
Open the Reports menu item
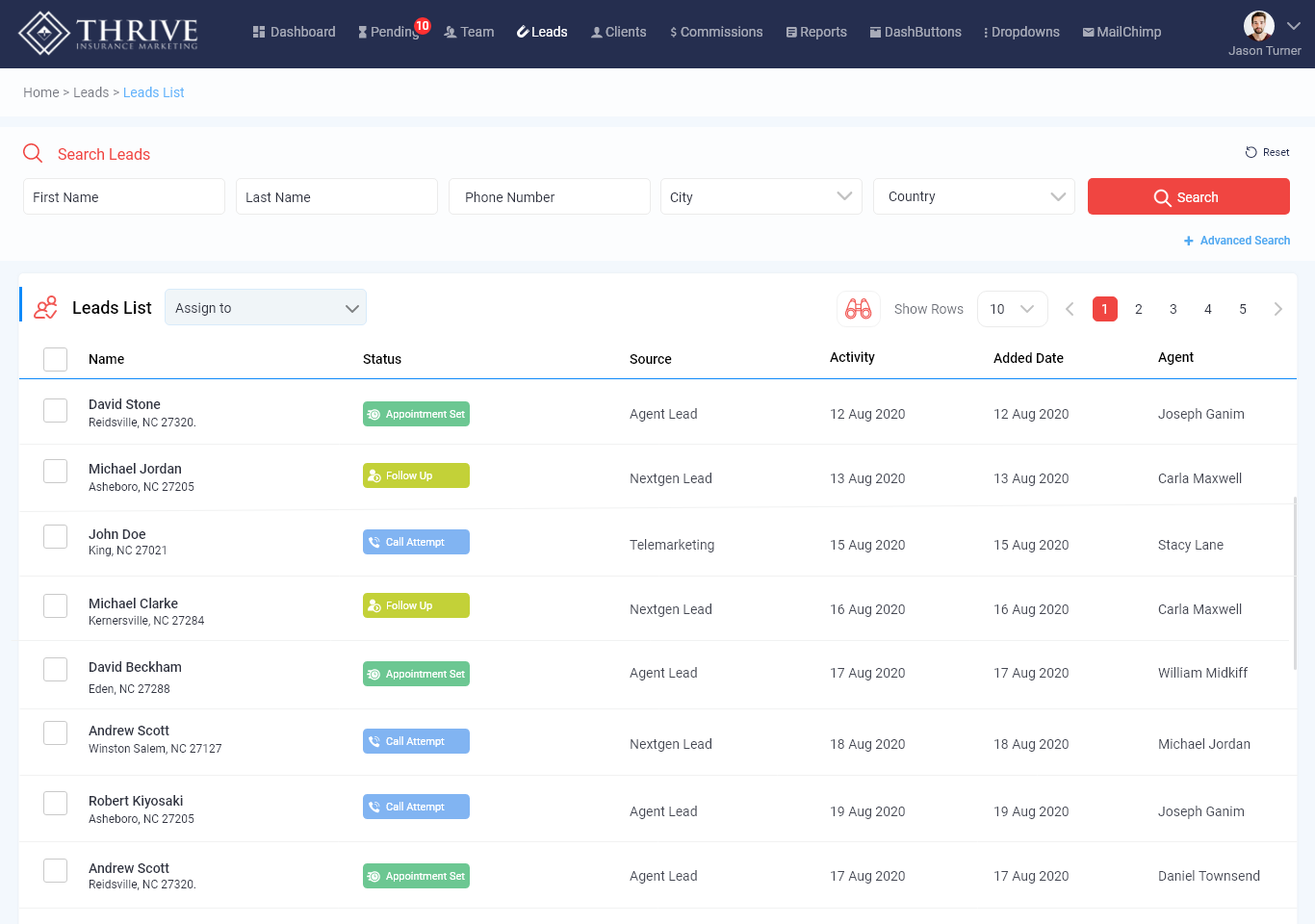[x=816, y=32]
